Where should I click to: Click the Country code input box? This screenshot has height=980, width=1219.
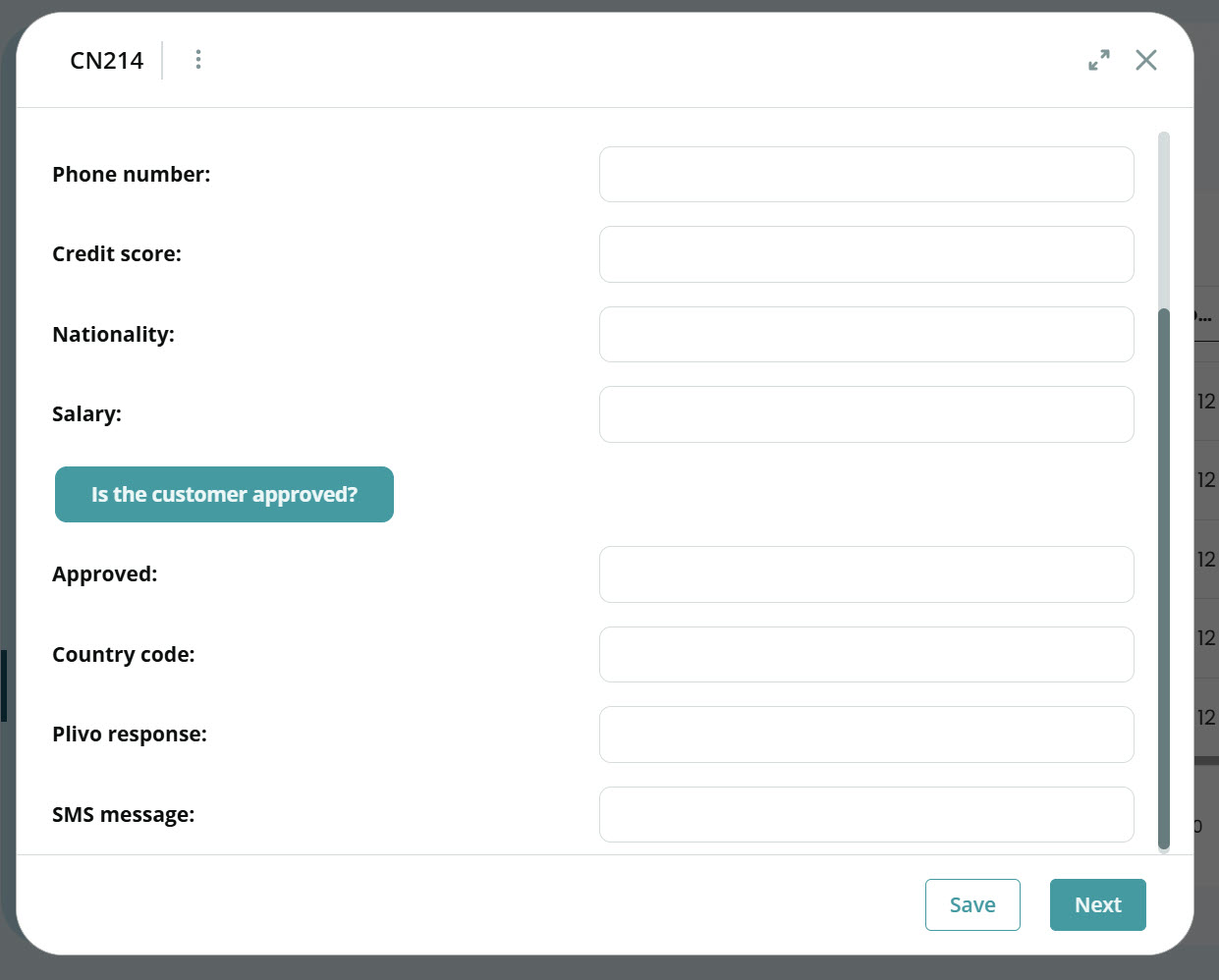point(866,654)
